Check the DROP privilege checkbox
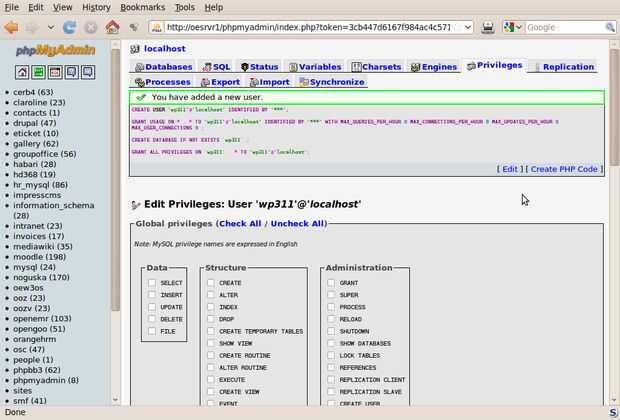This screenshot has height=420, width=620. click(x=211, y=319)
